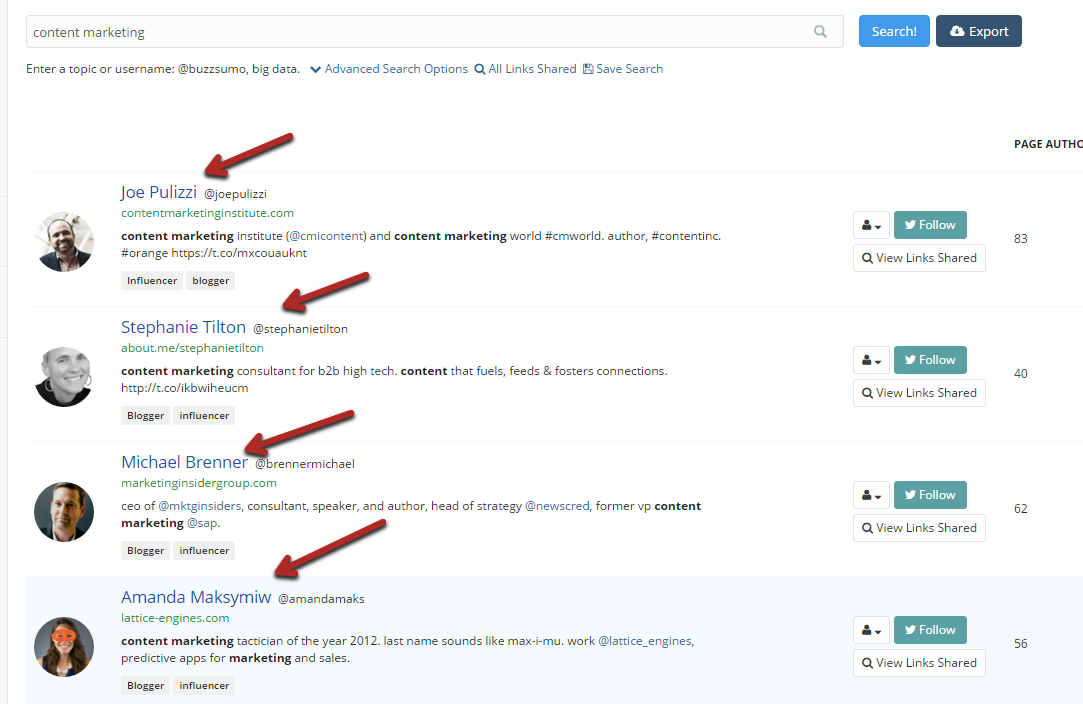Click the content marketing search input

point(434,32)
